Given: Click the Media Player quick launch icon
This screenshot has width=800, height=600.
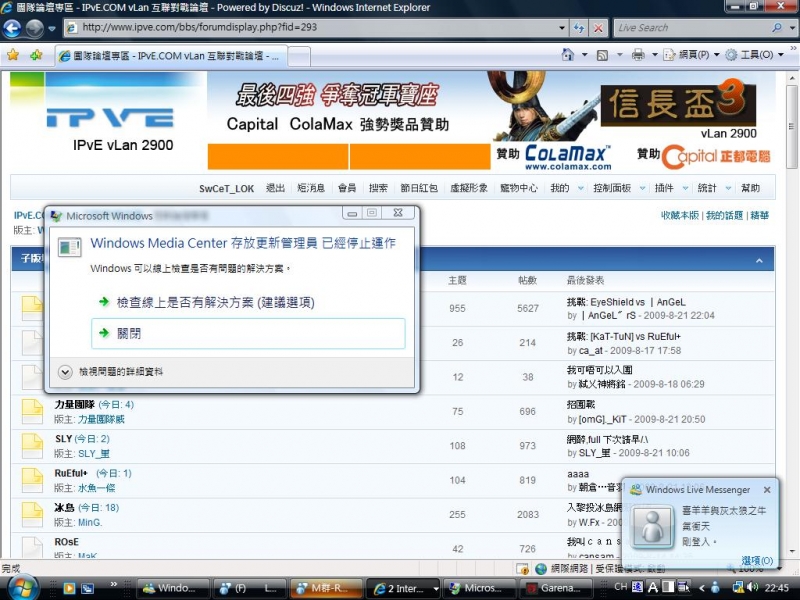Looking at the screenshot, I should [x=69, y=588].
